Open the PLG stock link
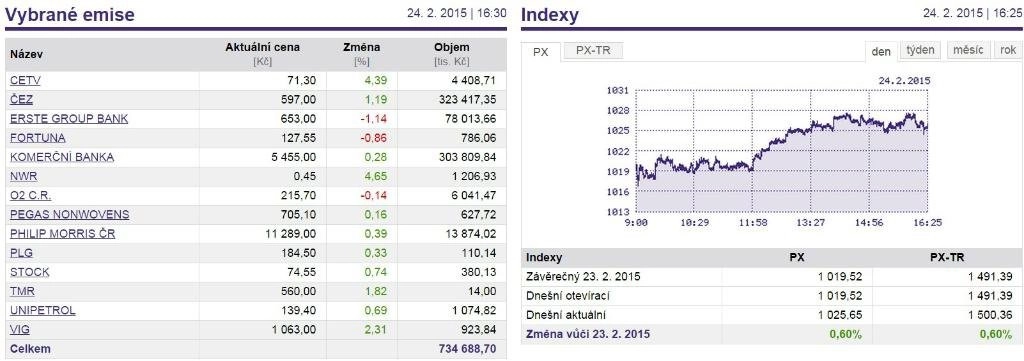The height and width of the screenshot is (361, 1024). [x=21, y=253]
